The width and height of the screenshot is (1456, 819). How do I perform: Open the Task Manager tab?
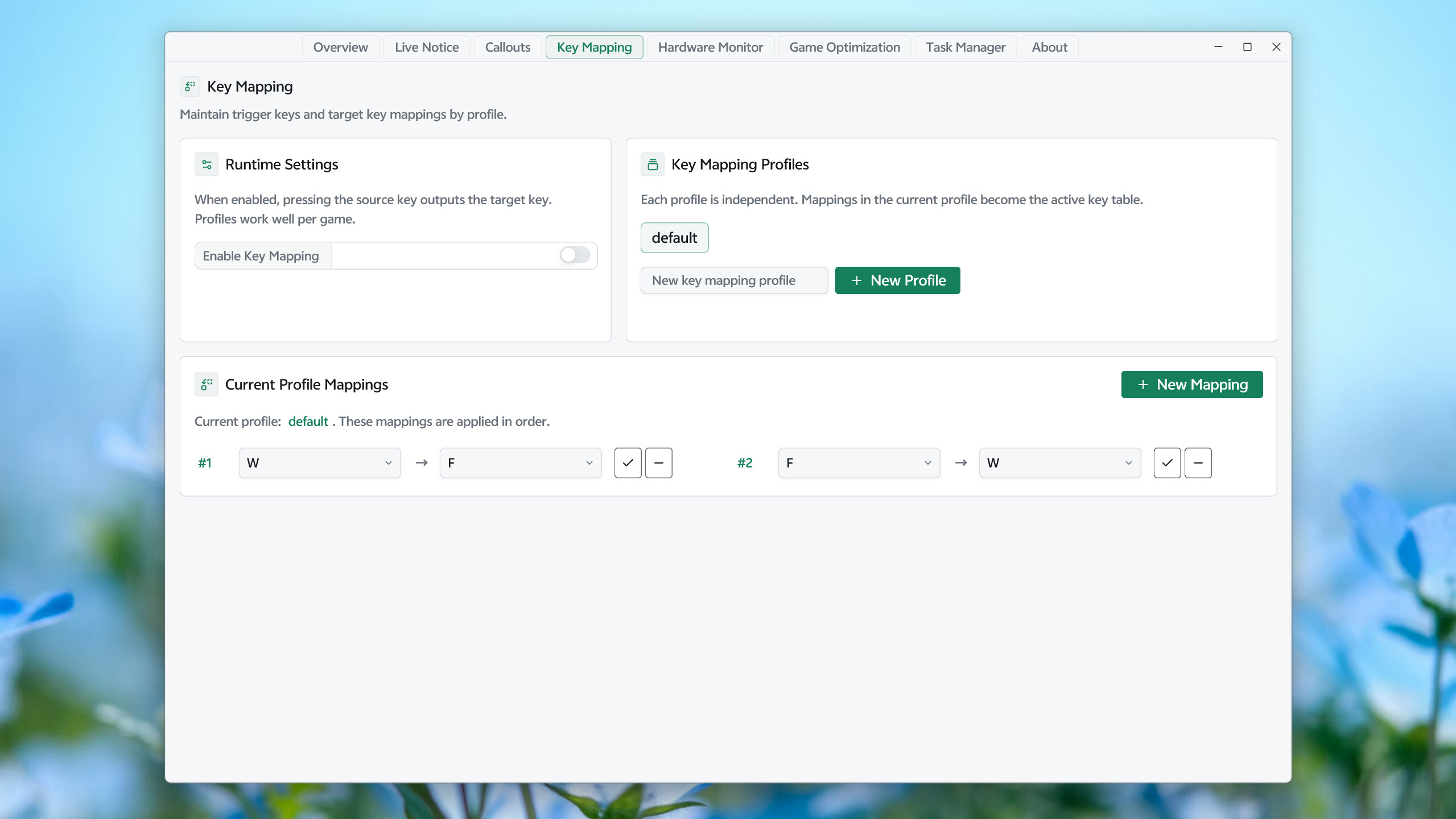[966, 47]
